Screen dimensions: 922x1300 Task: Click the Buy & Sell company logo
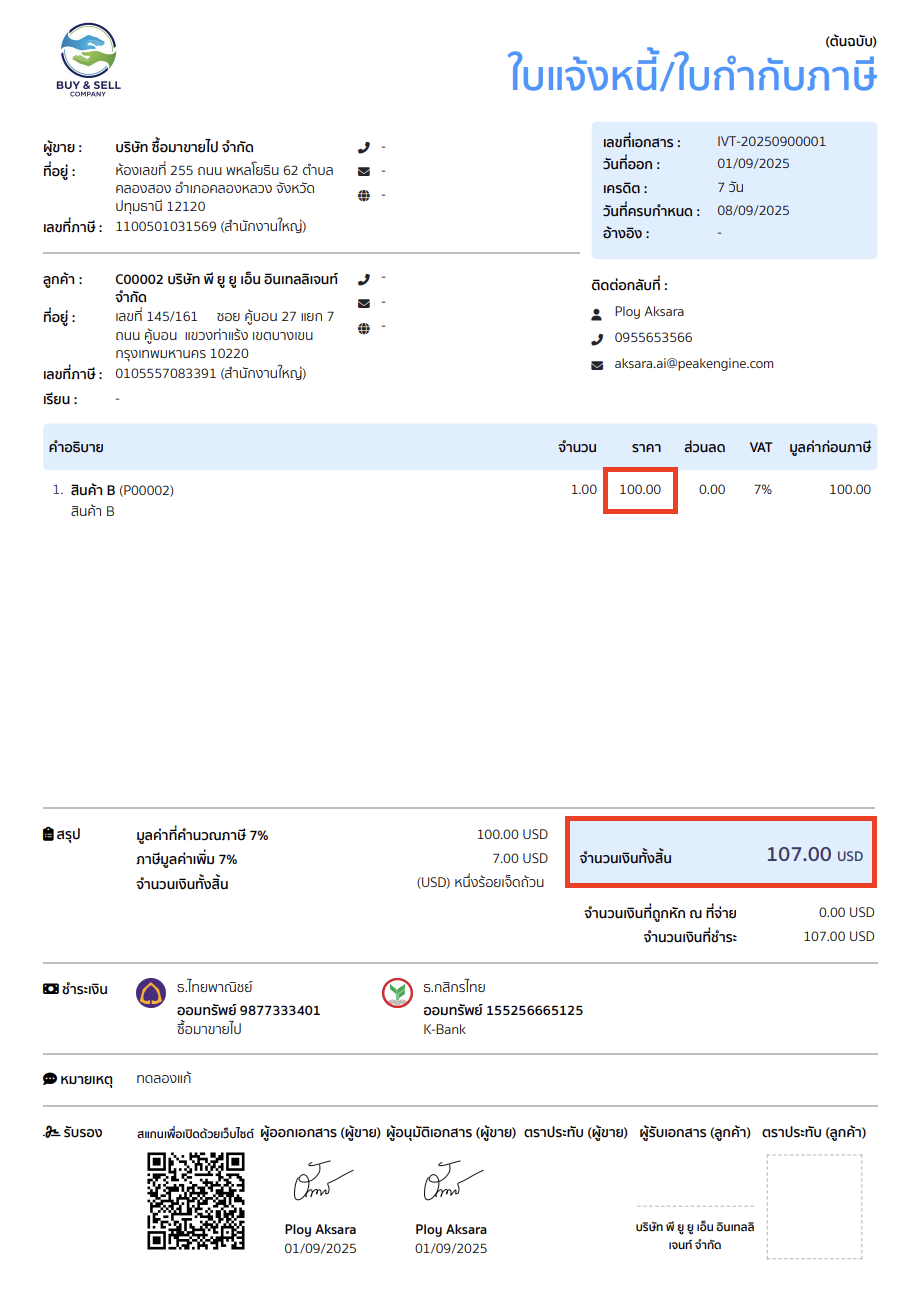click(x=88, y=60)
